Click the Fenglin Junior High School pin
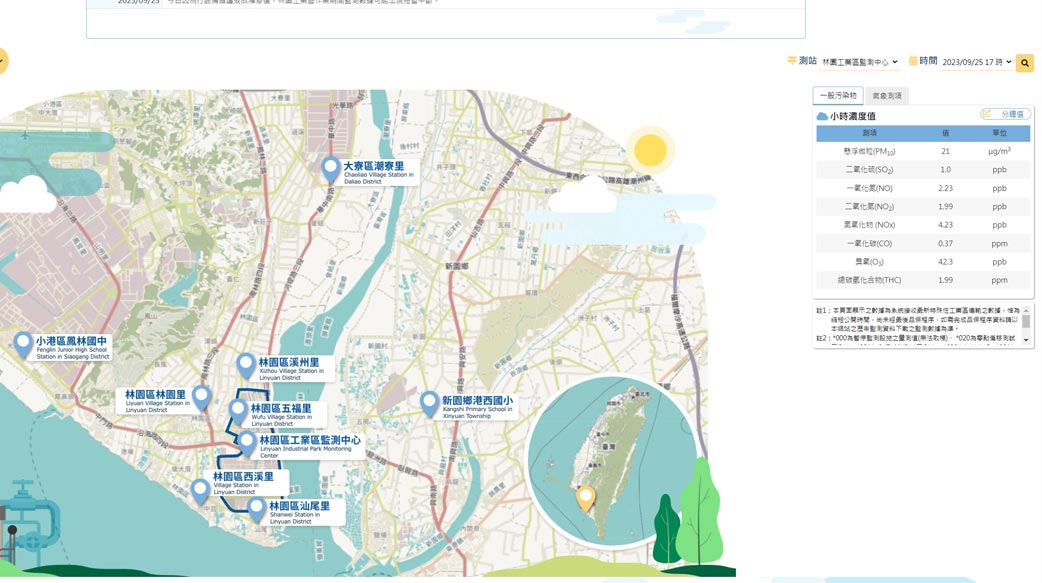 point(23,345)
